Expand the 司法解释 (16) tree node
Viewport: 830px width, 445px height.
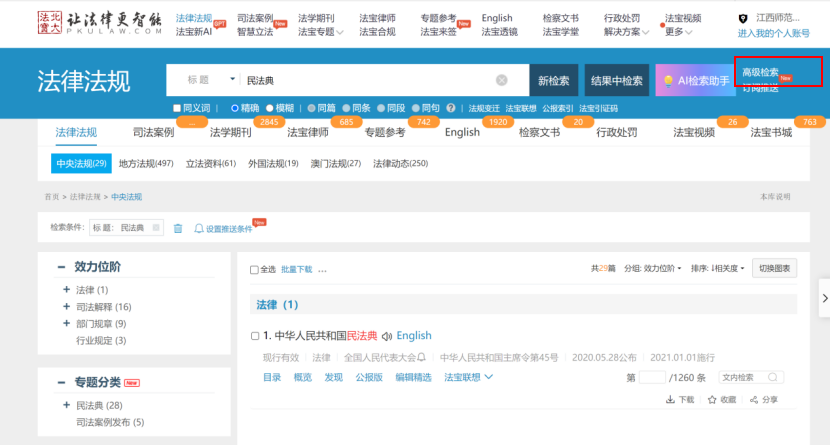click(x=66, y=306)
